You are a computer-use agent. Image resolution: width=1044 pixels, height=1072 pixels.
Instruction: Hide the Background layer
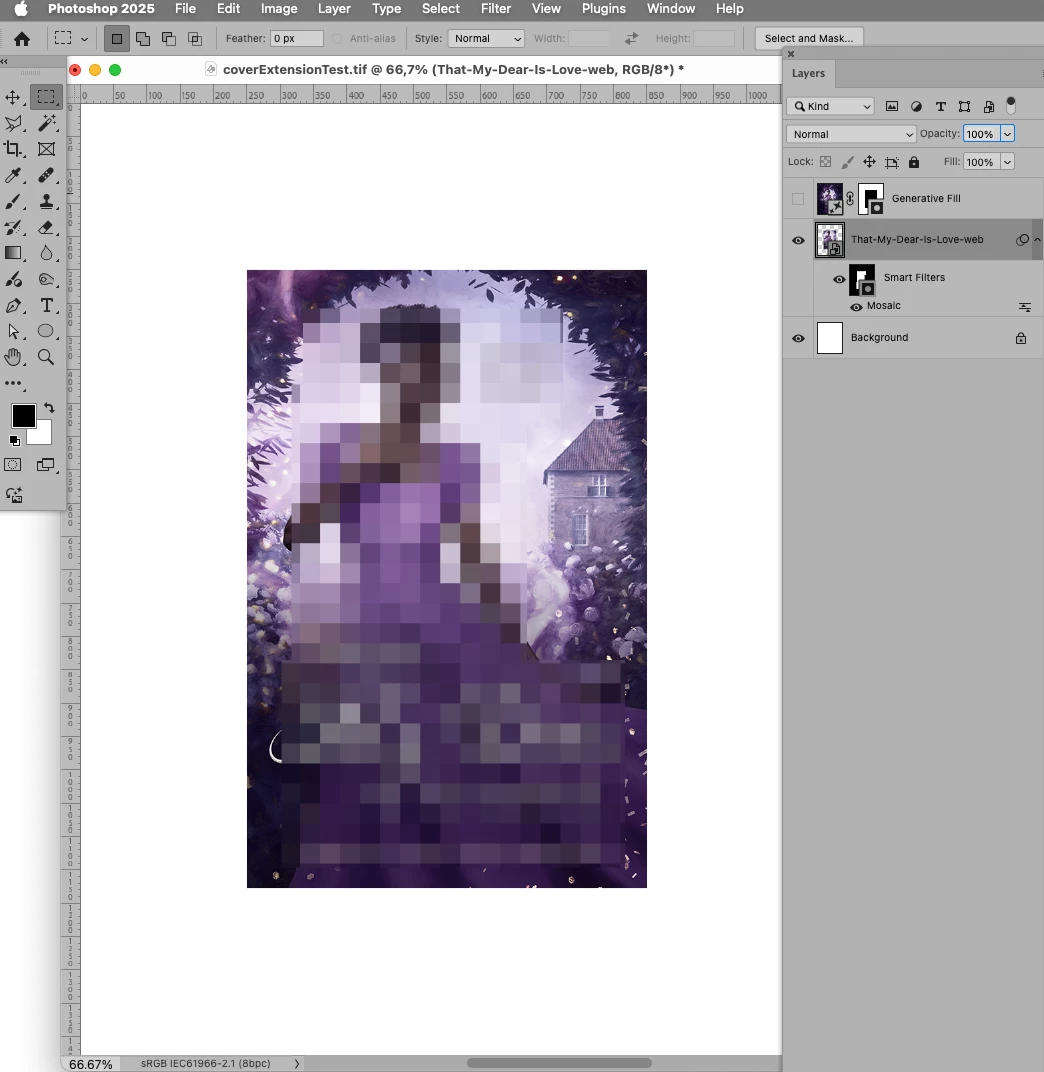point(798,338)
